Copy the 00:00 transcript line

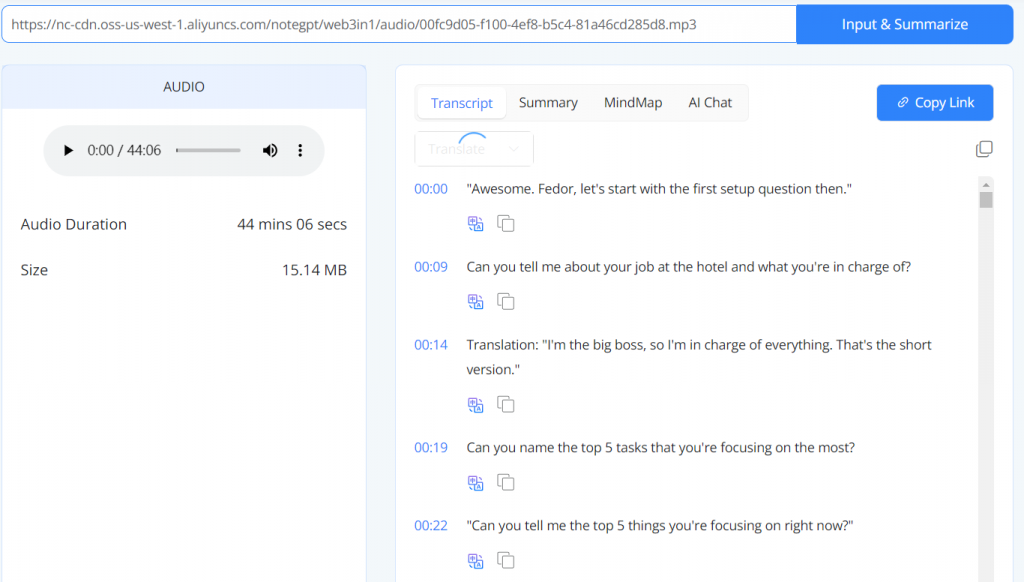(x=506, y=224)
